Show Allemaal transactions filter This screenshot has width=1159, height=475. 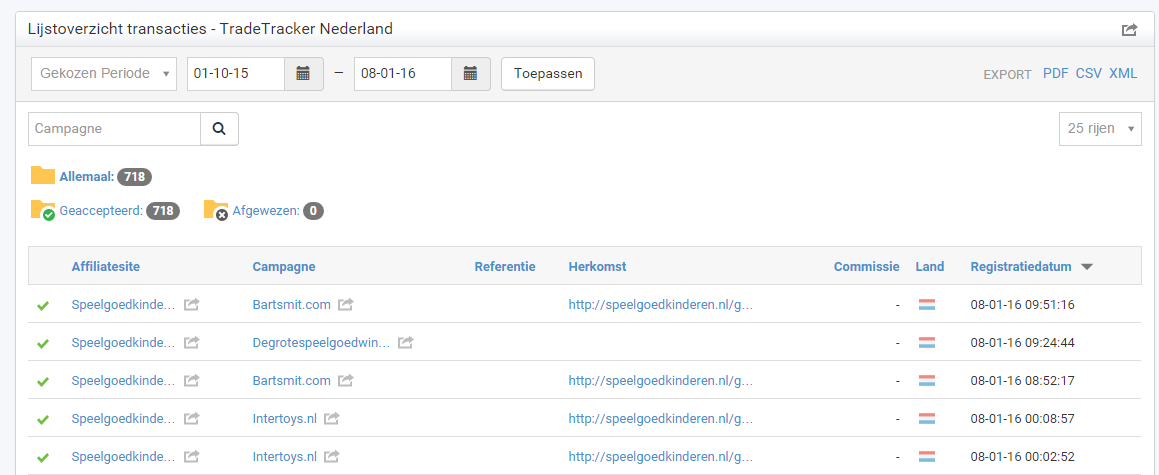pyautogui.click(x=86, y=177)
